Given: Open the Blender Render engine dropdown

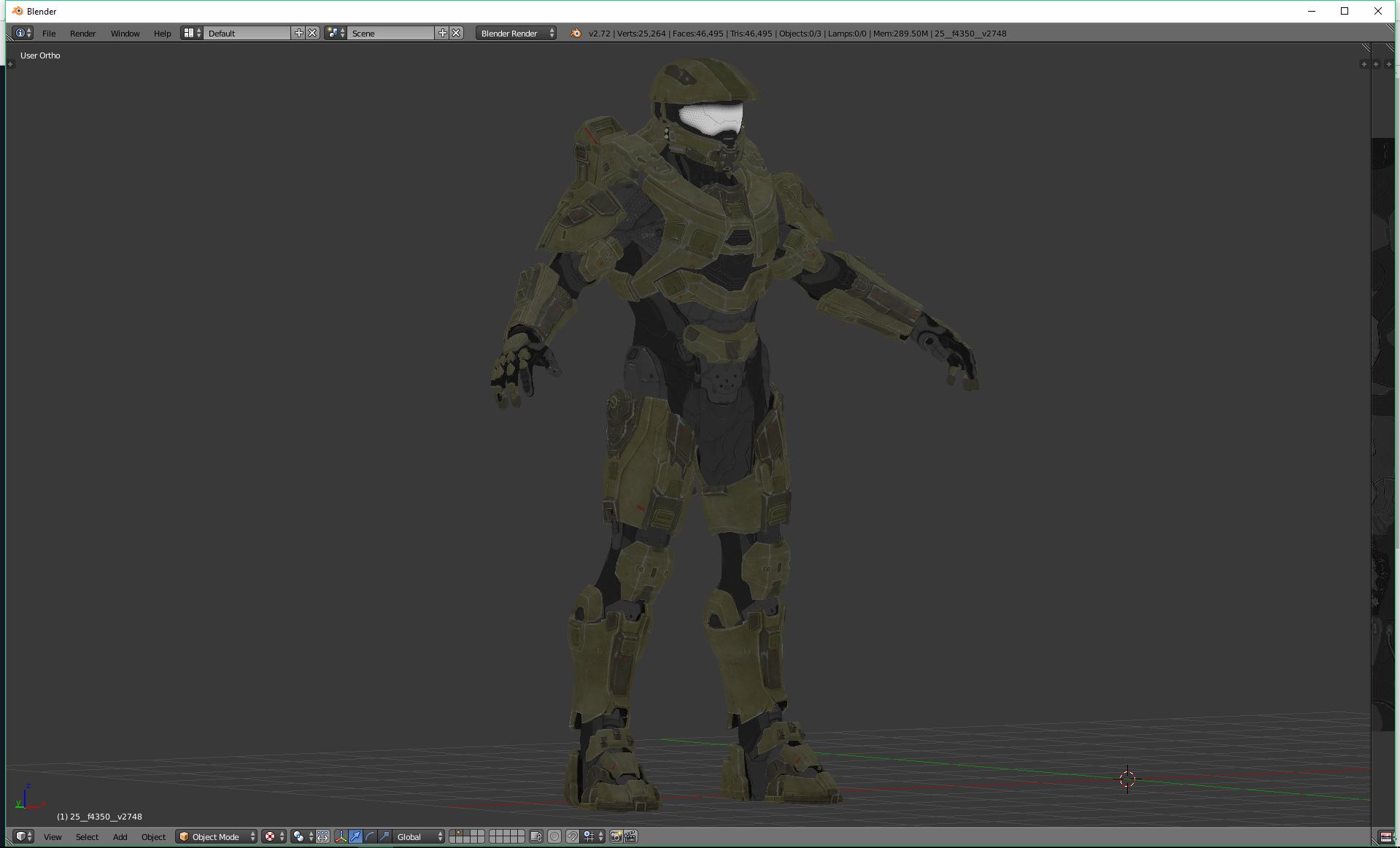Looking at the screenshot, I should coord(516,33).
